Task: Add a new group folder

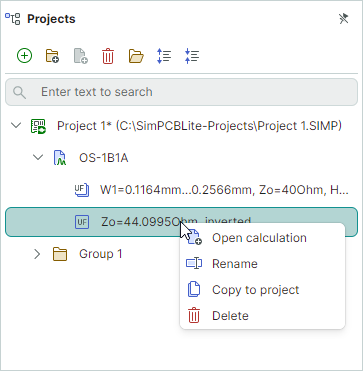Action: pos(52,56)
